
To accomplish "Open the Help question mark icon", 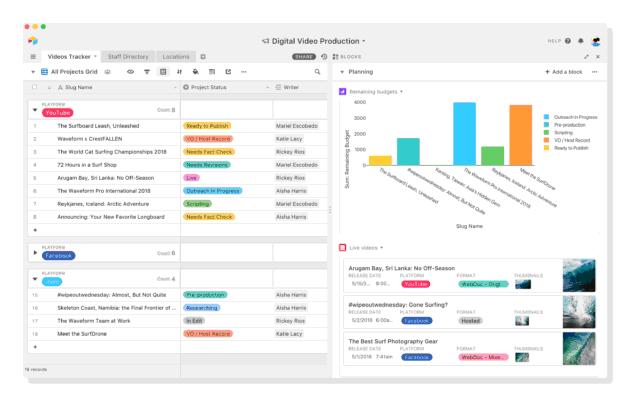I will [x=568, y=41].
